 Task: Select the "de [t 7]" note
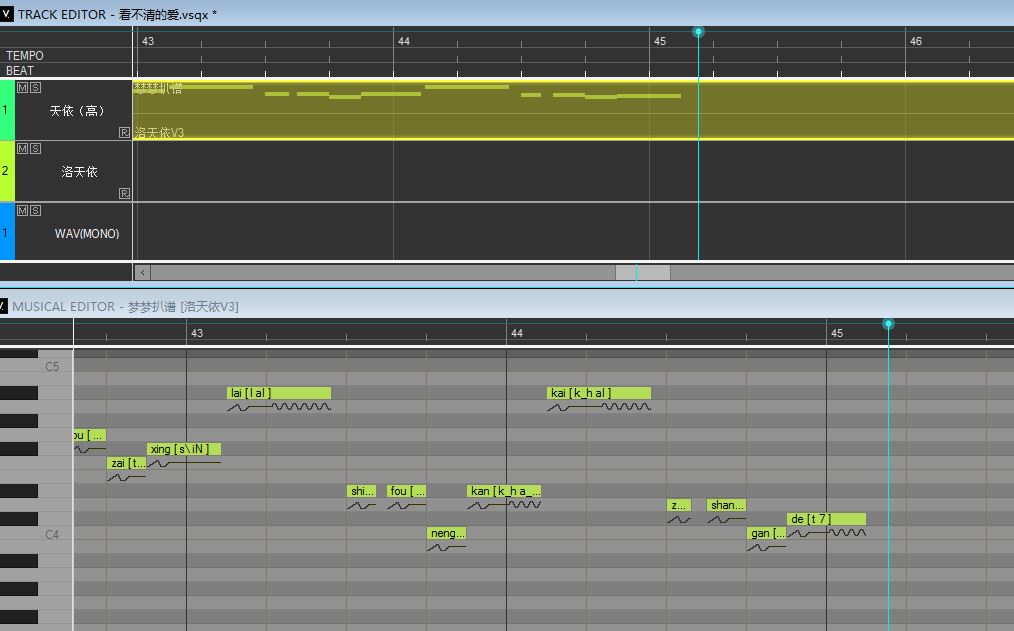point(826,519)
